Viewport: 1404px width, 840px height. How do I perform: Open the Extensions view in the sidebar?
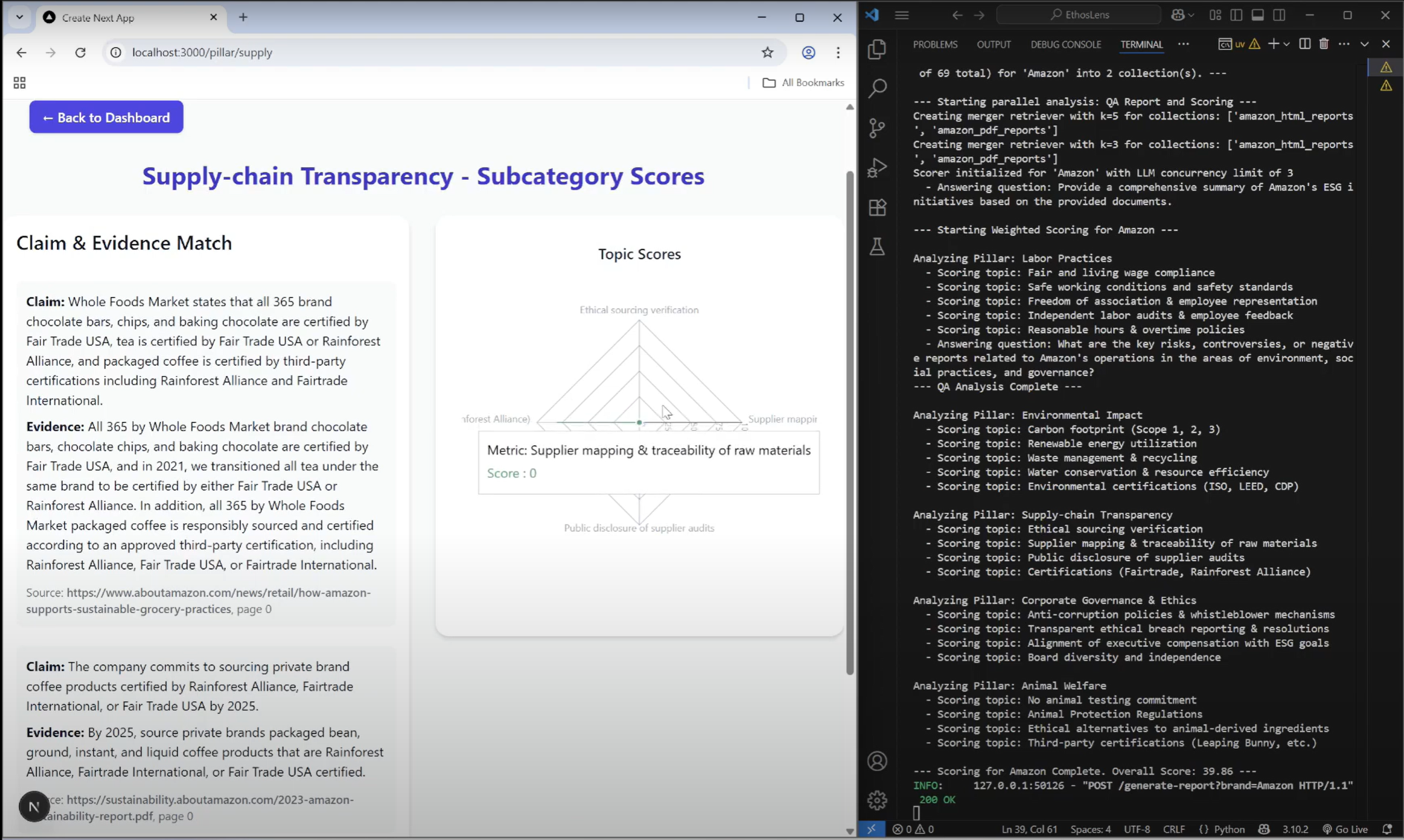(877, 208)
